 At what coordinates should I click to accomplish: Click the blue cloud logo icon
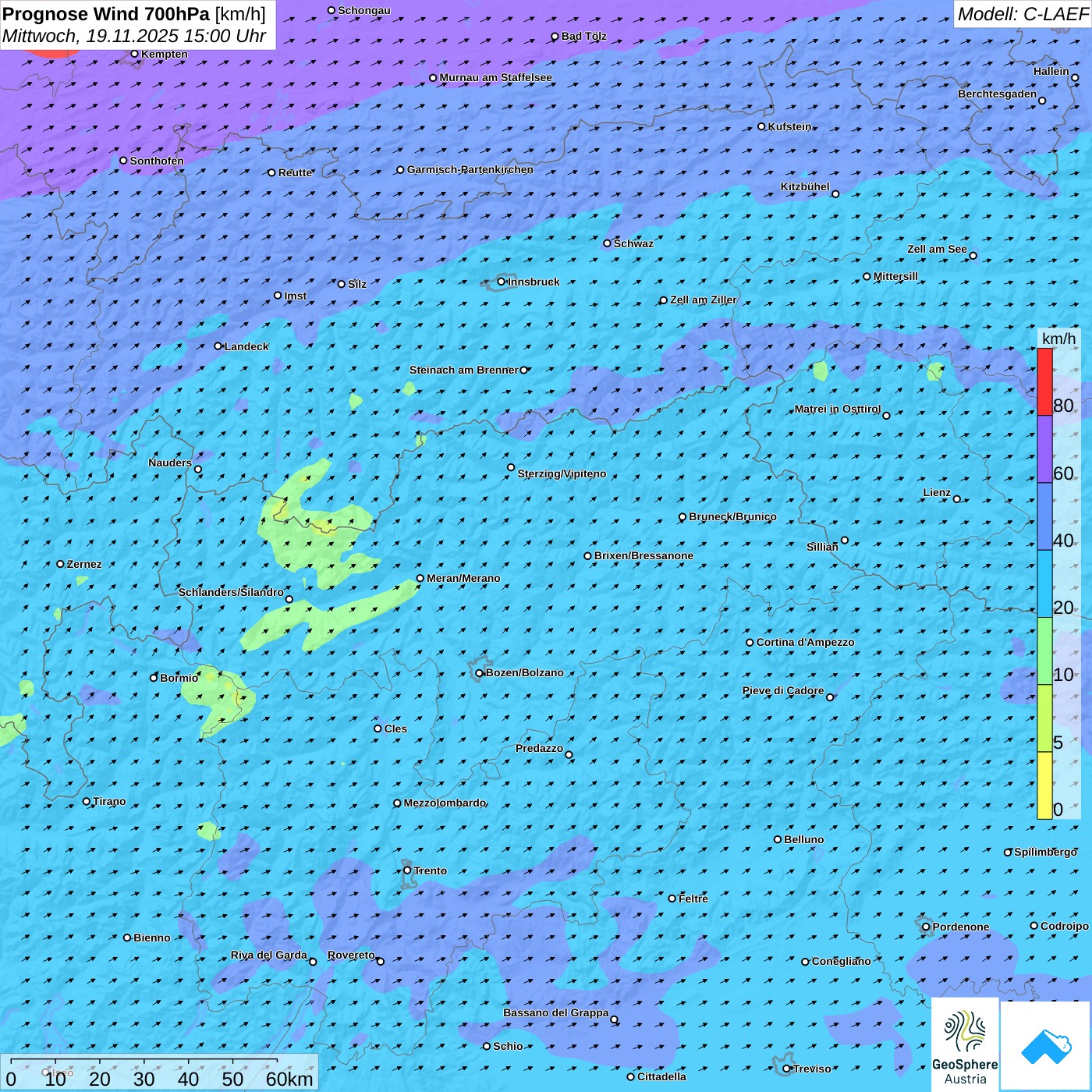coord(1046,1047)
